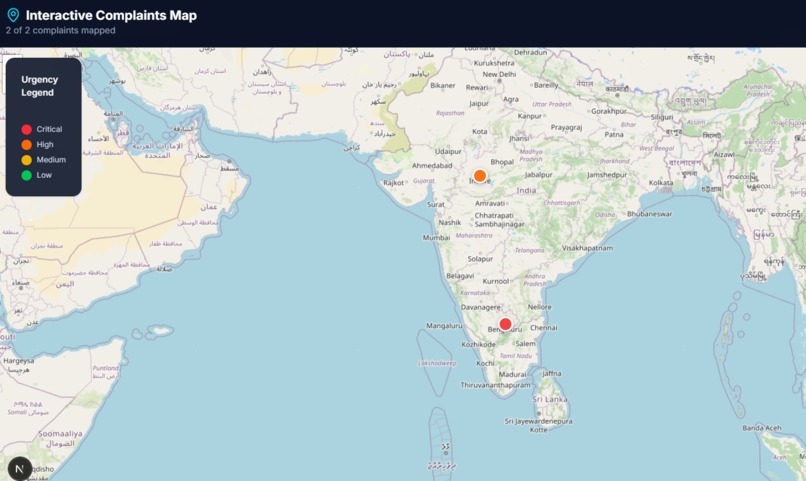806x481 pixels.
Task: Click the 'Bhubaneswar' city label
Action: tap(649, 214)
